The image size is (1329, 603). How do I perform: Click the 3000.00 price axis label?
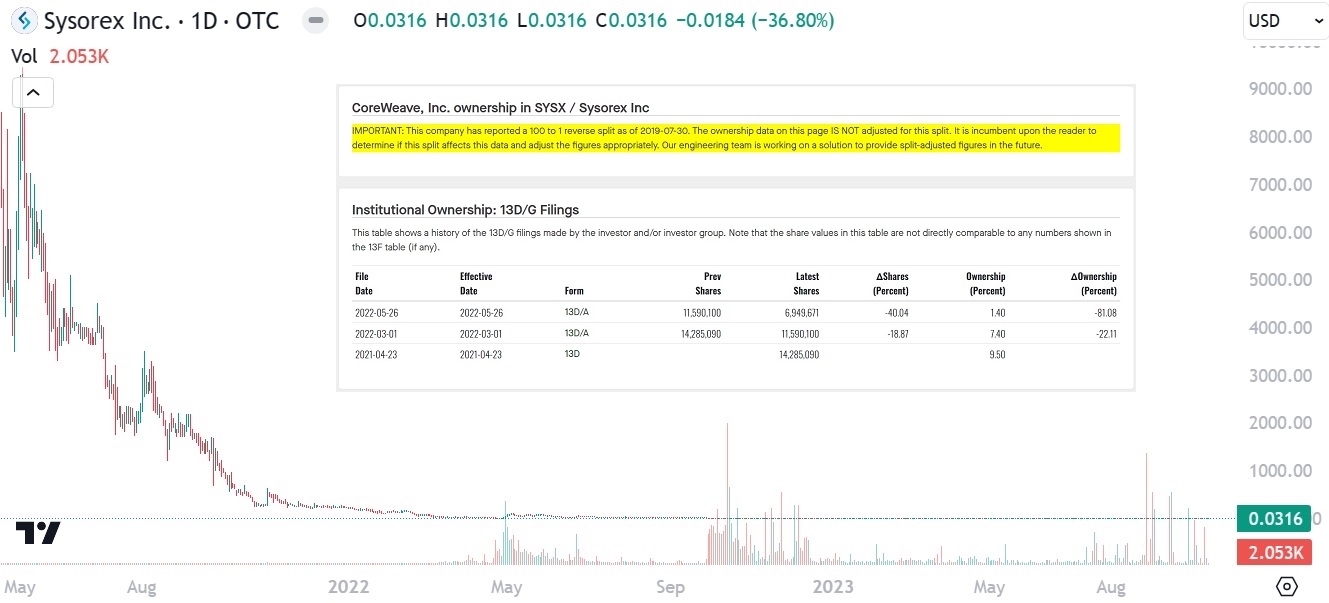[1281, 375]
